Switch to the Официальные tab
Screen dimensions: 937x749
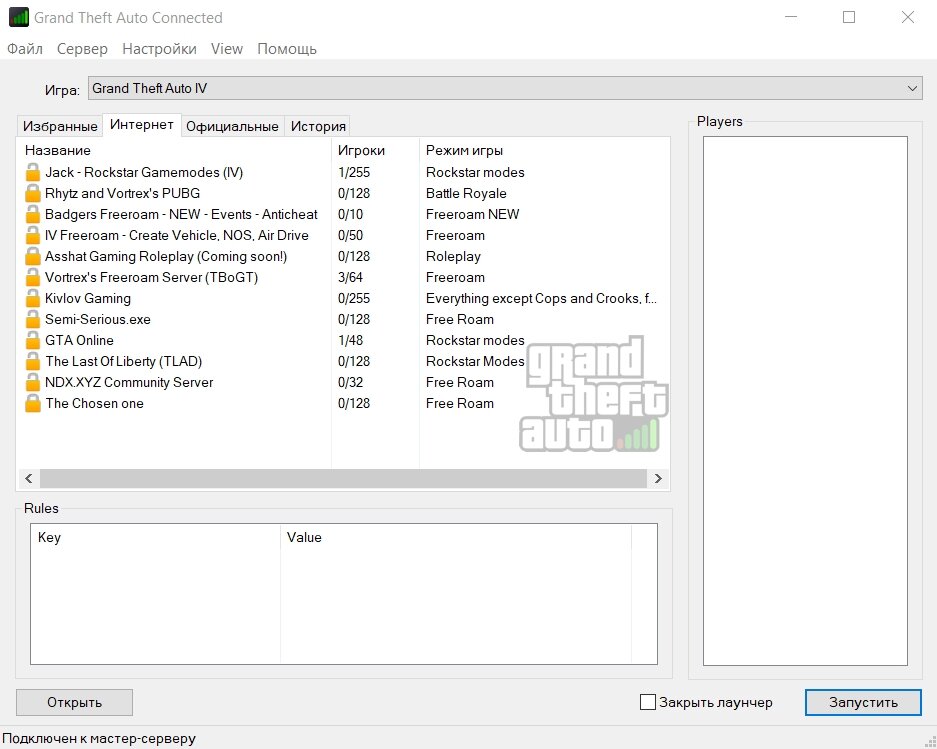(232, 126)
